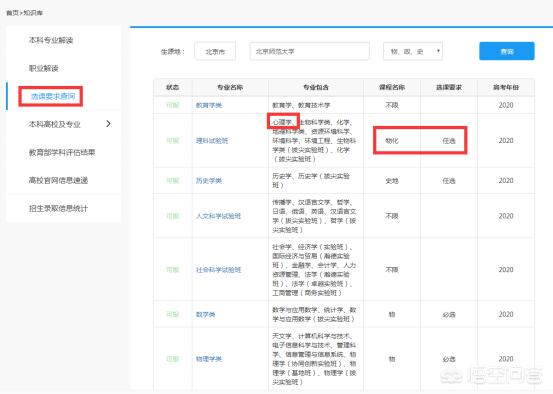
Task: Click the 高考年份 column header
Action: tap(506, 87)
